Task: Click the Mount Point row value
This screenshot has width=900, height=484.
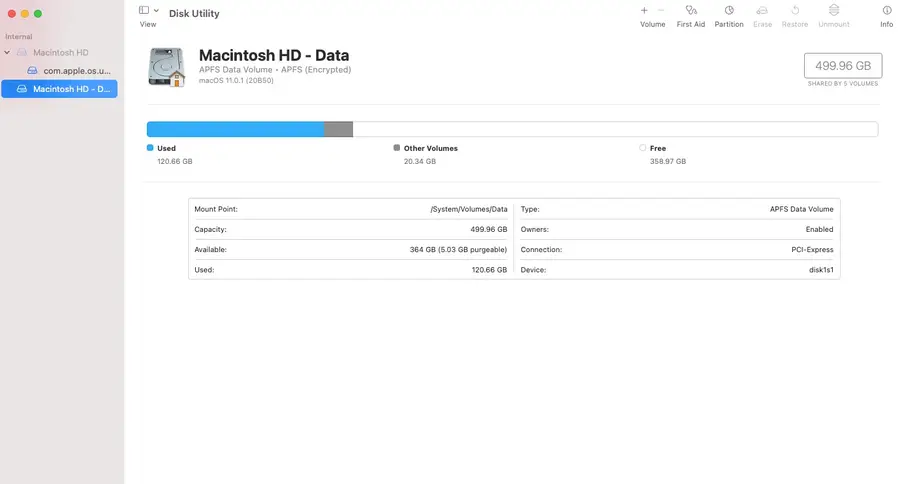Action: 468,209
